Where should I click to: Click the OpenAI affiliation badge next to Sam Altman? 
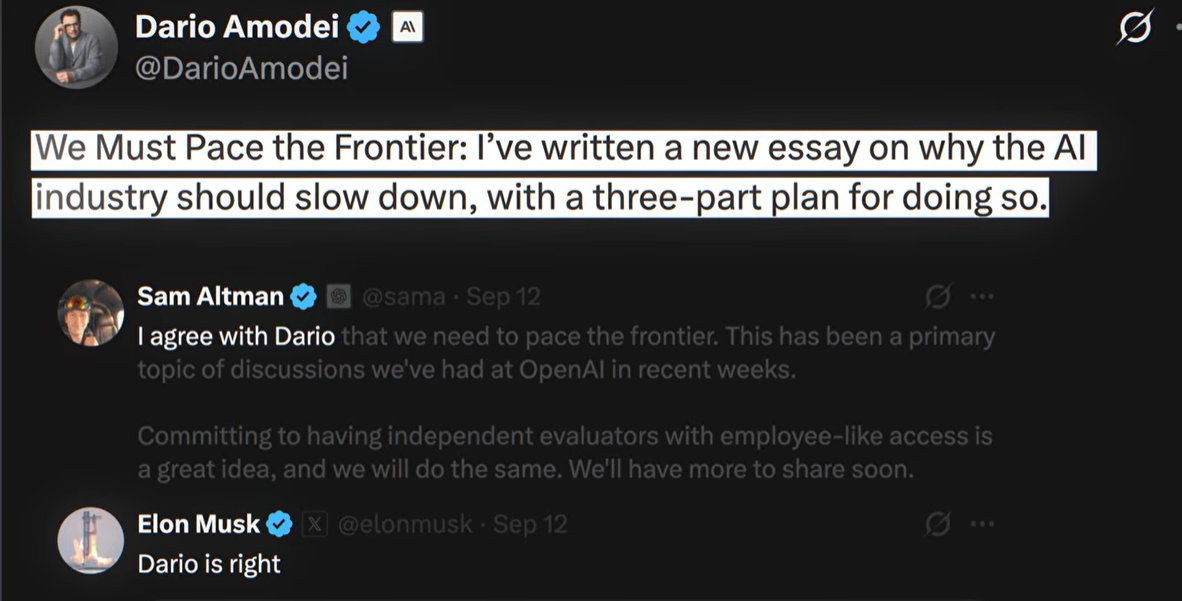click(338, 296)
